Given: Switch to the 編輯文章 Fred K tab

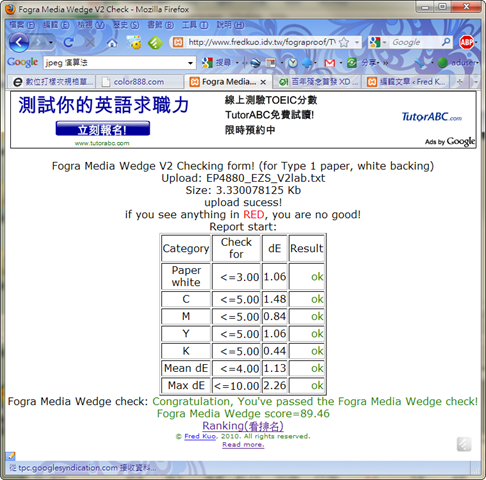Looking at the screenshot, I should click(x=406, y=82).
